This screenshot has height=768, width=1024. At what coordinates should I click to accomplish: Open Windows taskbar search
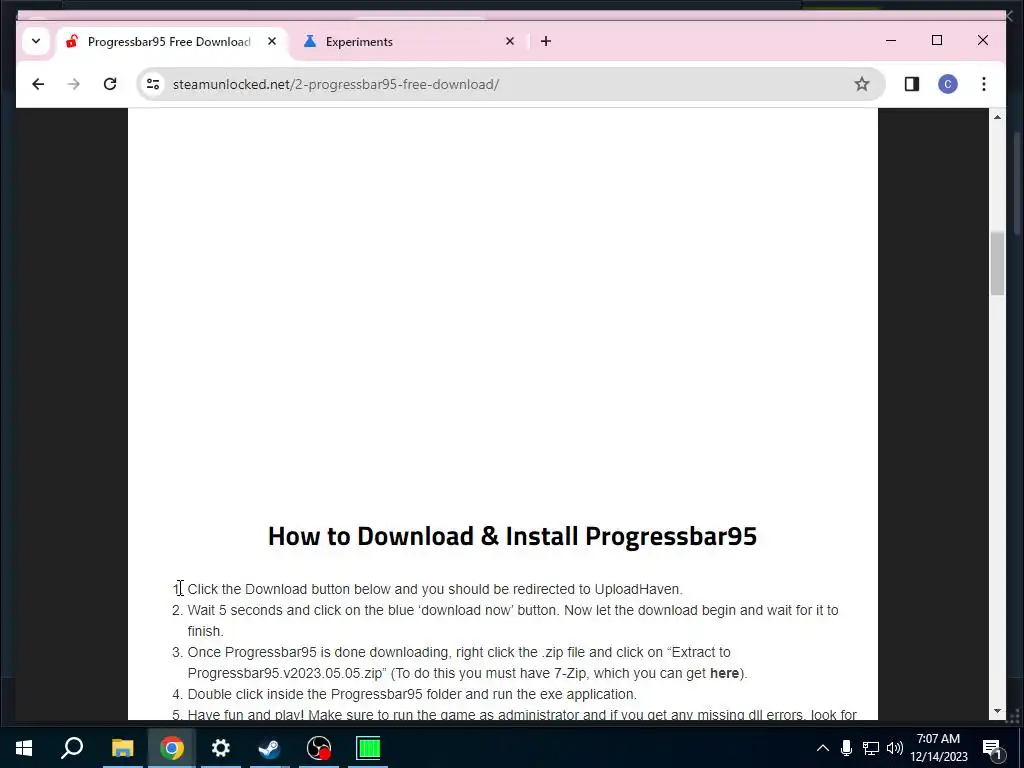72,748
